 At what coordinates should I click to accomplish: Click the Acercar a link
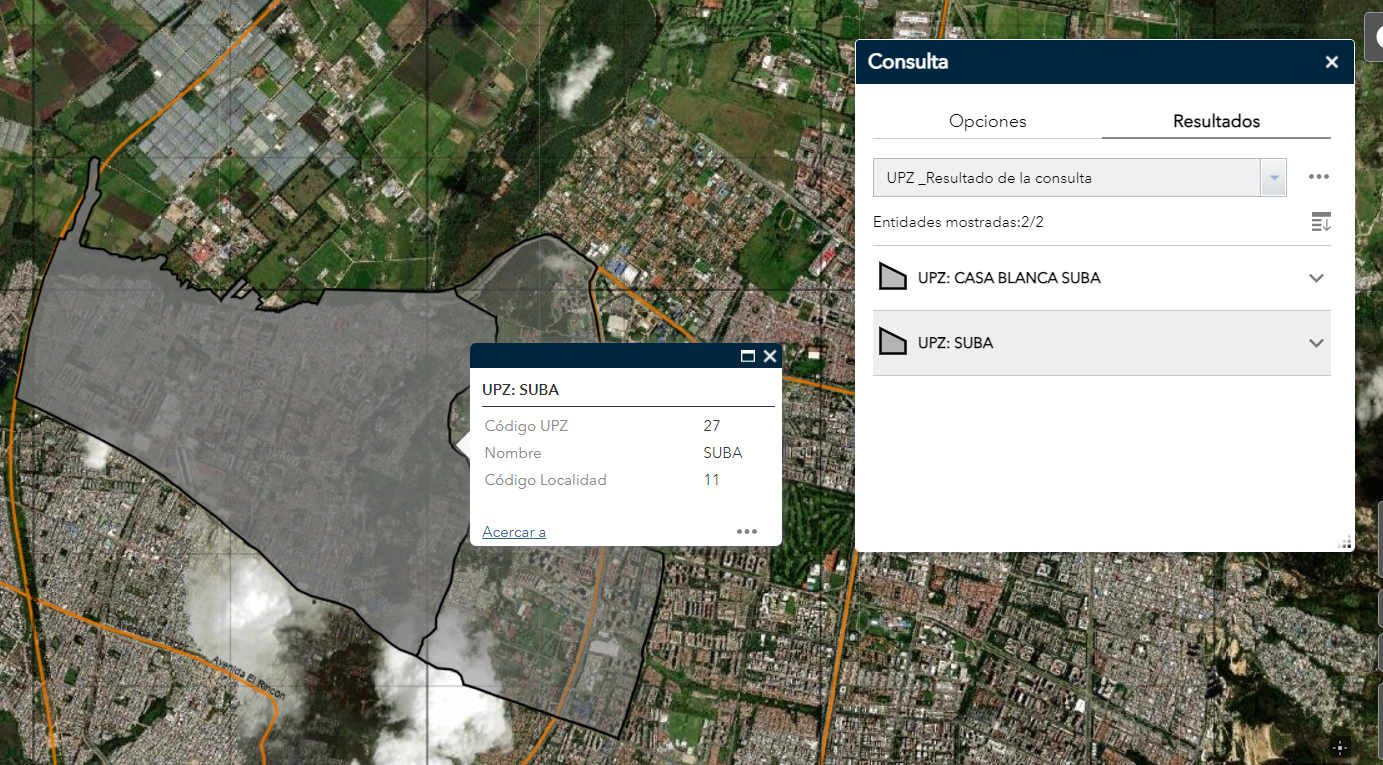click(514, 532)
